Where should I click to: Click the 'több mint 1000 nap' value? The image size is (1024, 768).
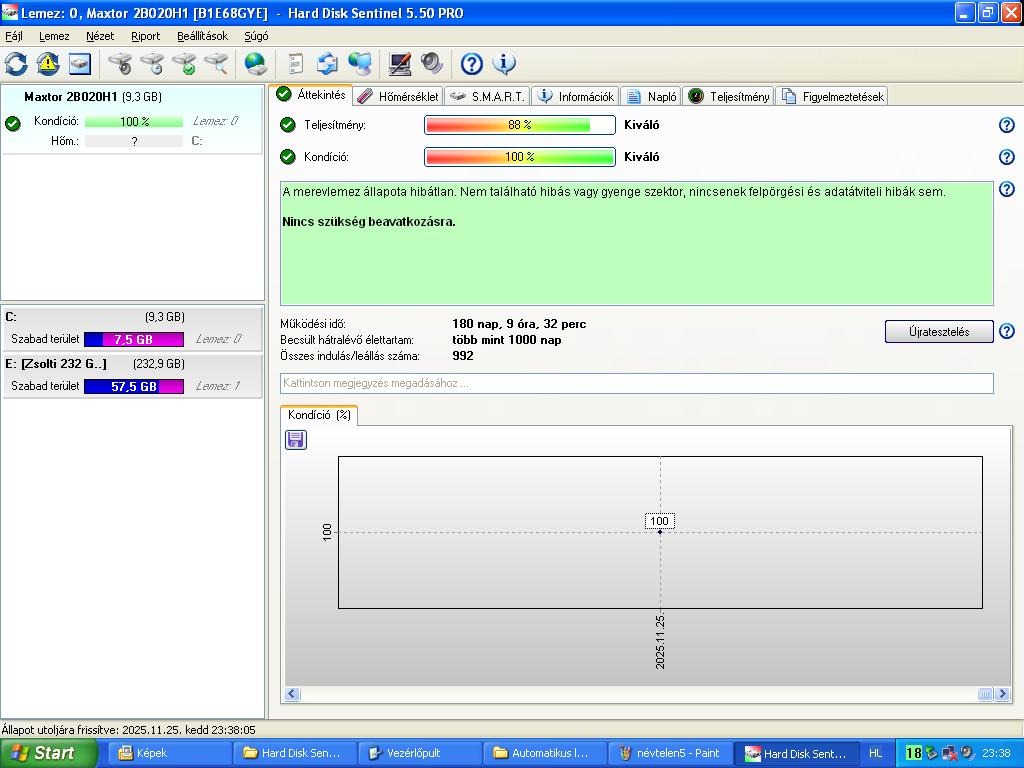[x=507, y=340]
